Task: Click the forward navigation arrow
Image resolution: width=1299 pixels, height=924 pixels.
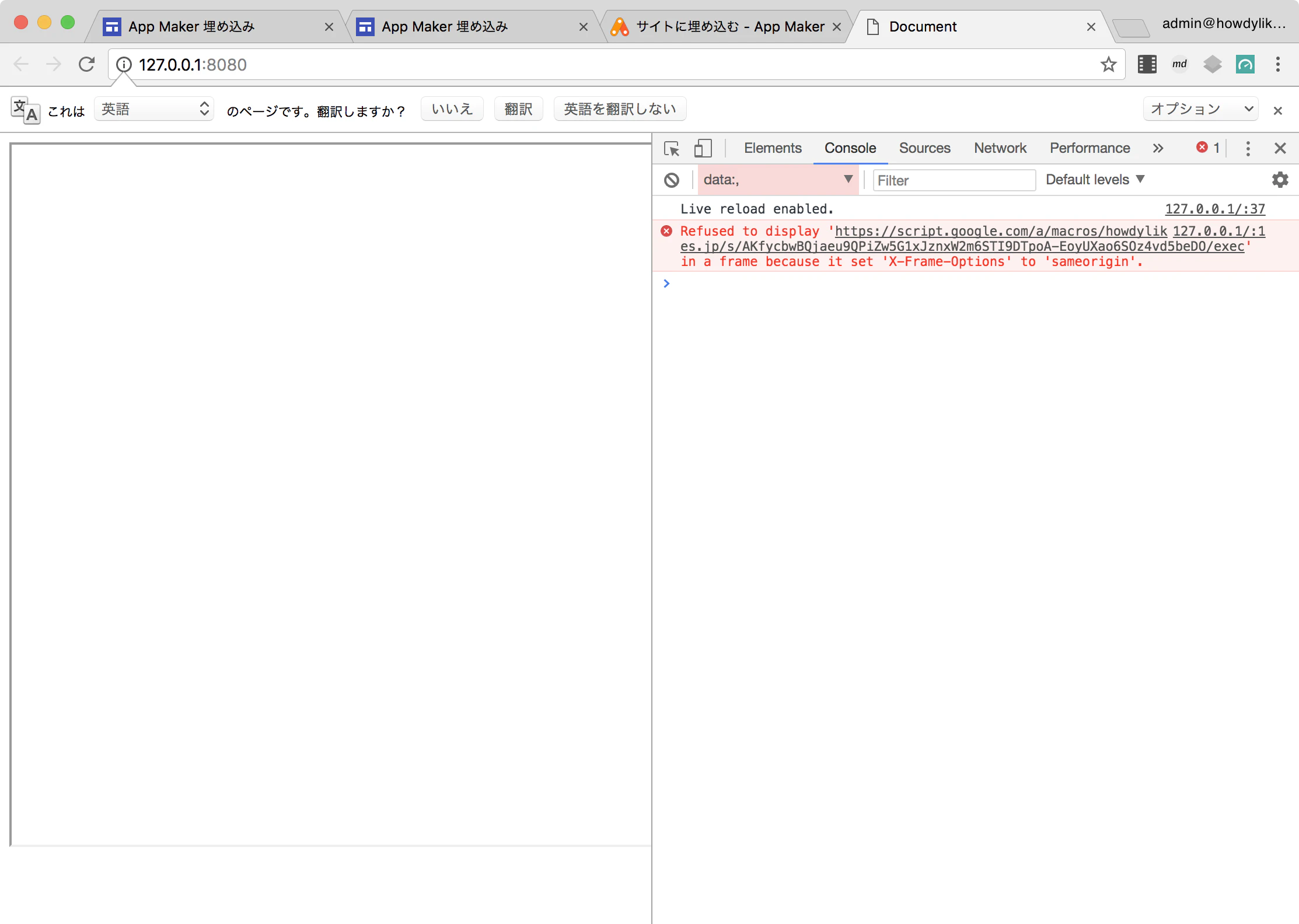Action: [54, 64]
